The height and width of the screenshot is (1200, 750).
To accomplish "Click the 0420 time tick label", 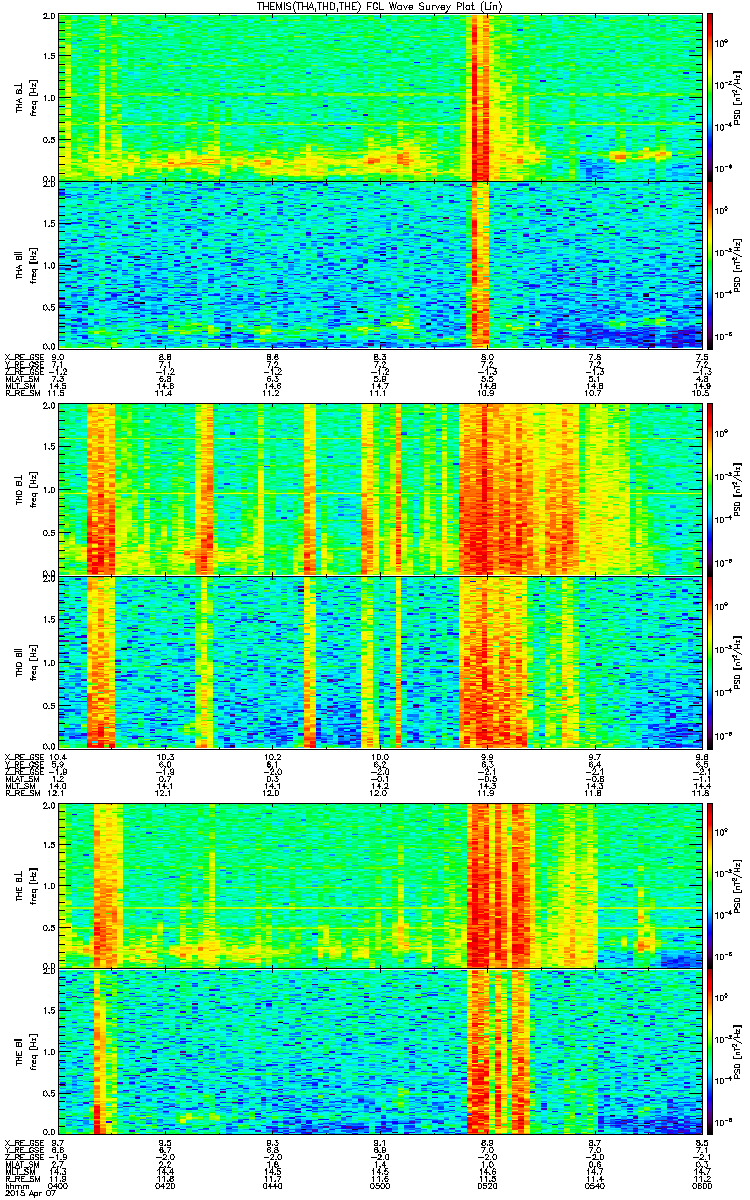I will click(x=166, y=1187).
